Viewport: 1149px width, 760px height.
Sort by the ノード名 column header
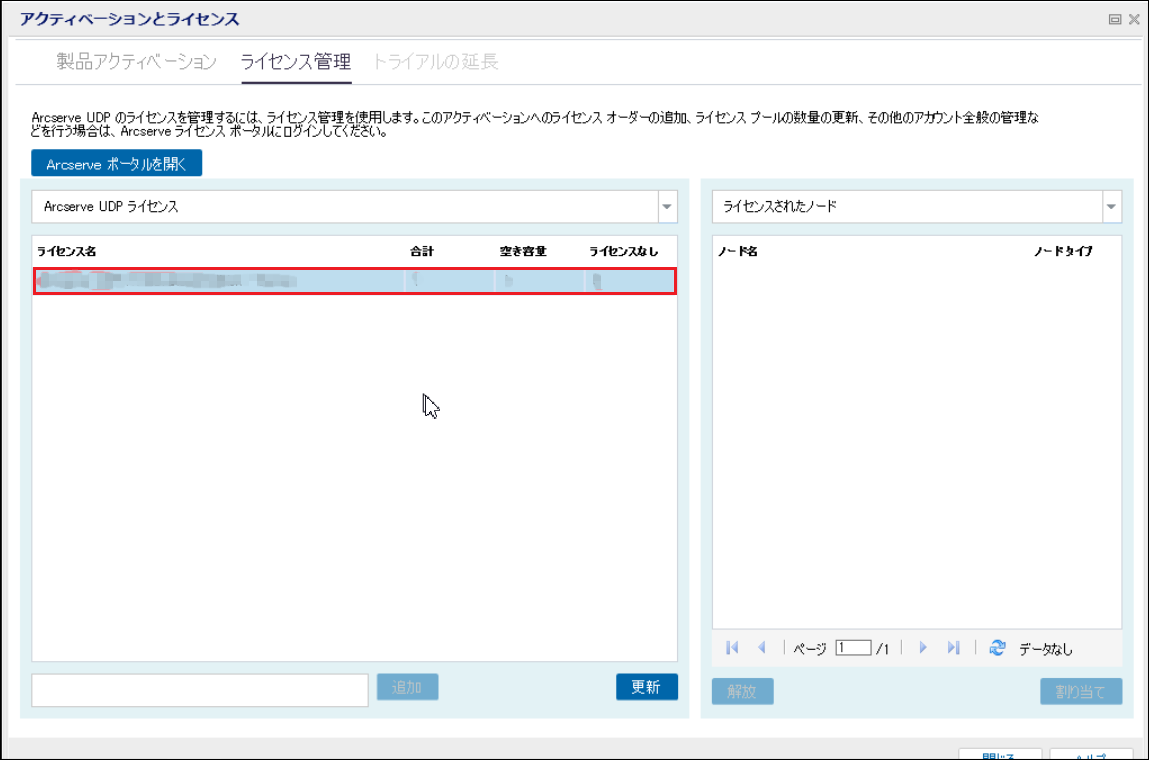click(738, 251)
